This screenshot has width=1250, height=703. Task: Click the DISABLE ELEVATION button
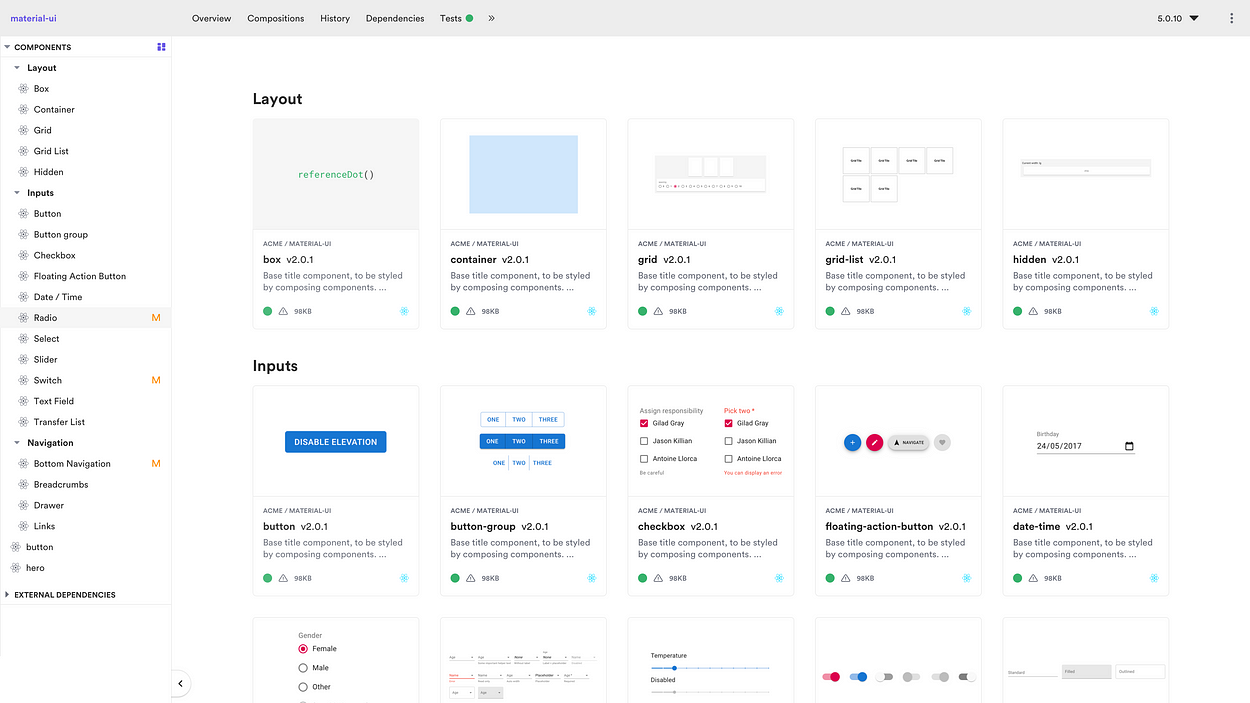pyautogui.click(x=335, y=442)
